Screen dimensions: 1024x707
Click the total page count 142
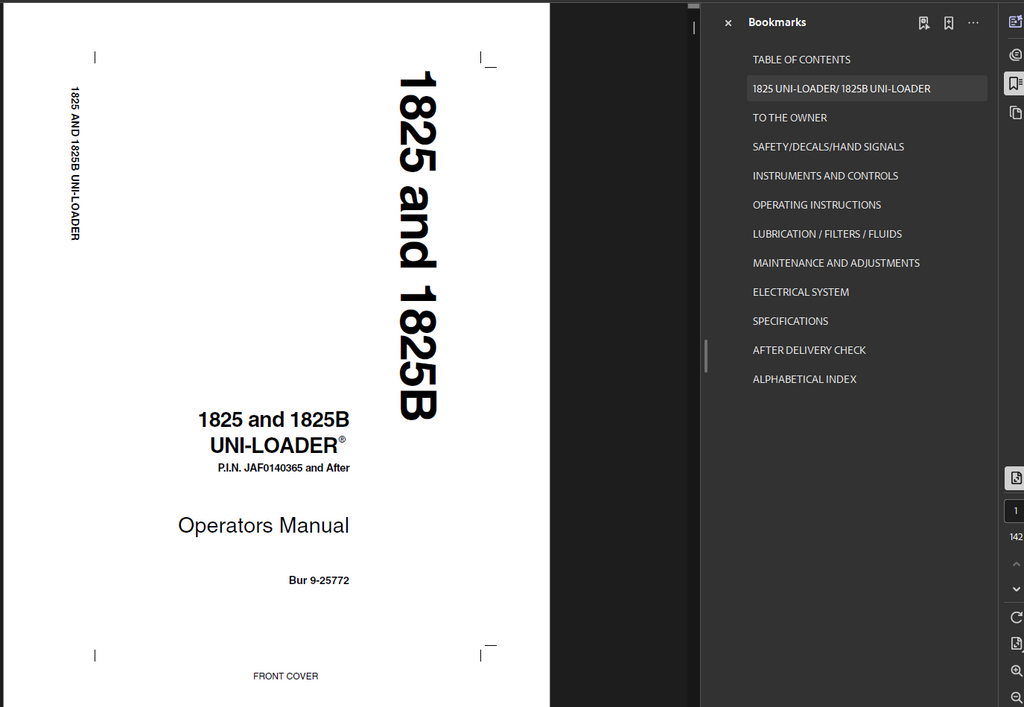[1016, 537]
